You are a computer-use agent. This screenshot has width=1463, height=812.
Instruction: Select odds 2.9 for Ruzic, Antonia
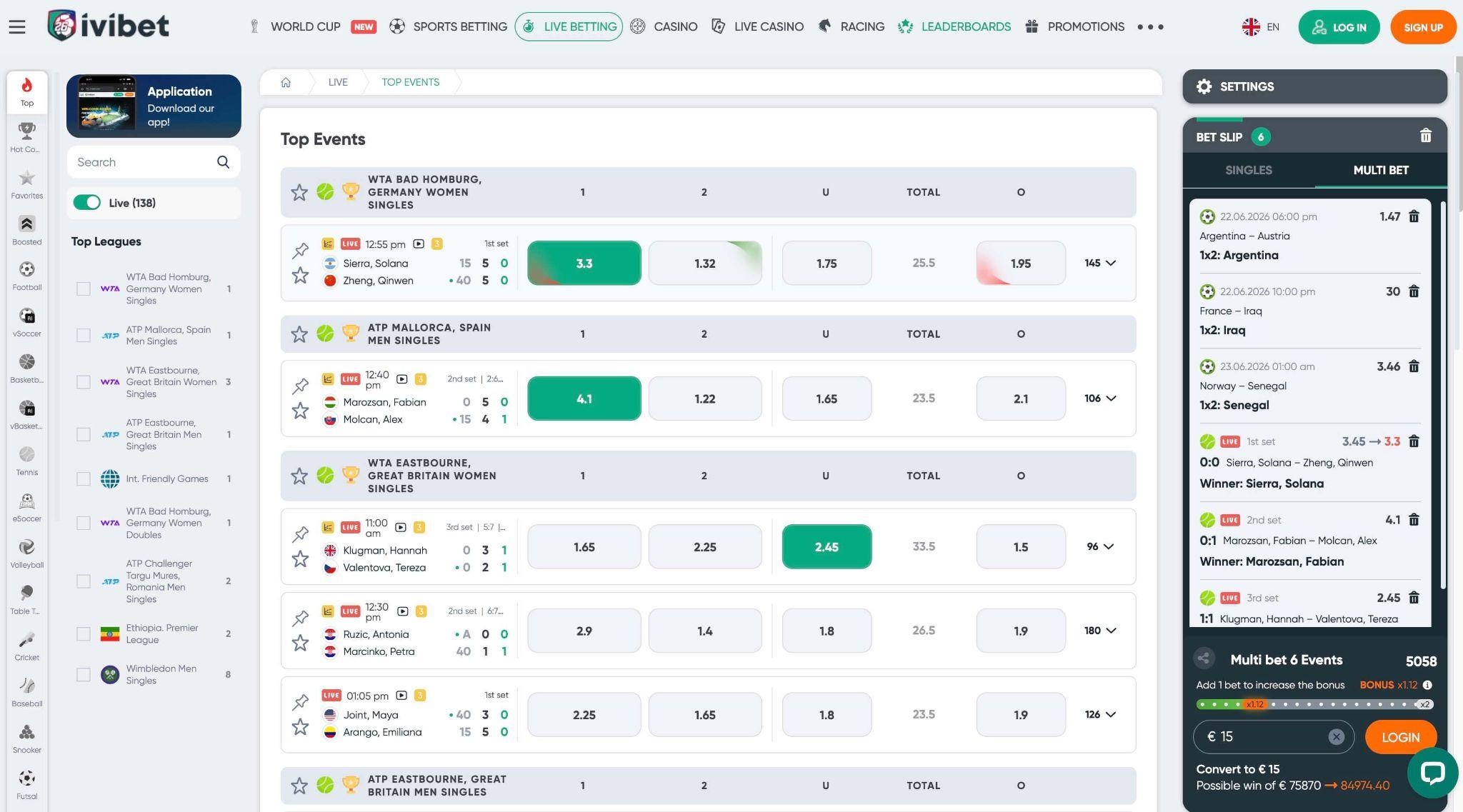(584, 631)
